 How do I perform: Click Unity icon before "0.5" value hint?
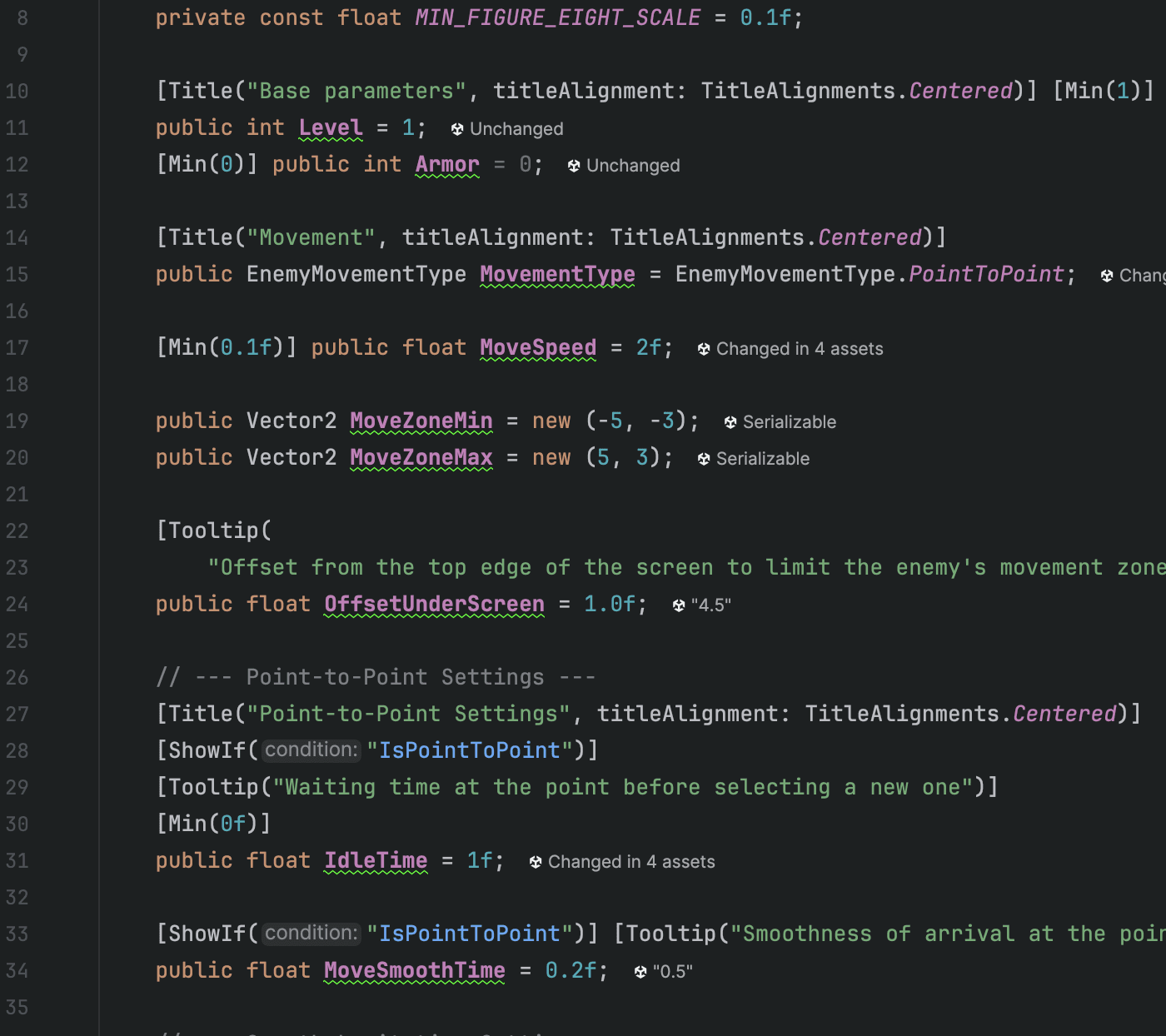(x=640, y=972)
